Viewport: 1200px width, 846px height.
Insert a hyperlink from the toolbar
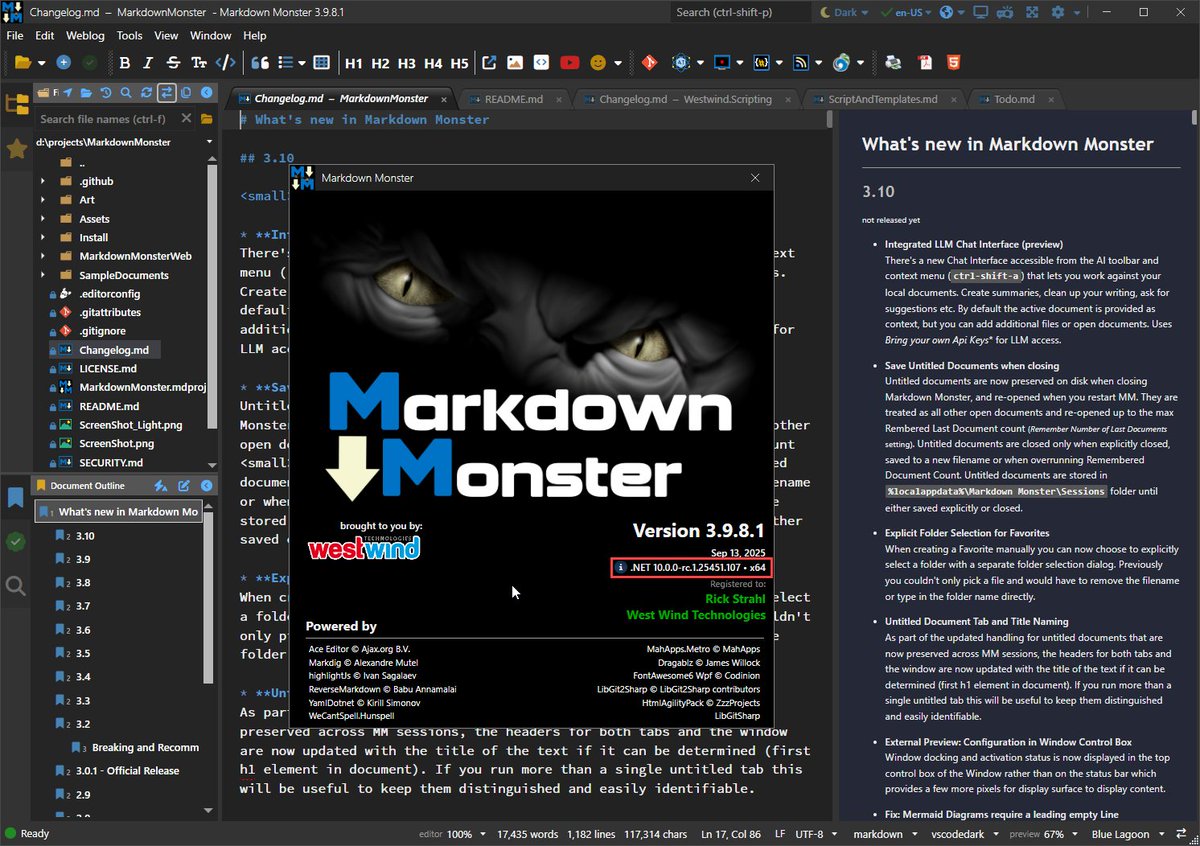point(489,62)
